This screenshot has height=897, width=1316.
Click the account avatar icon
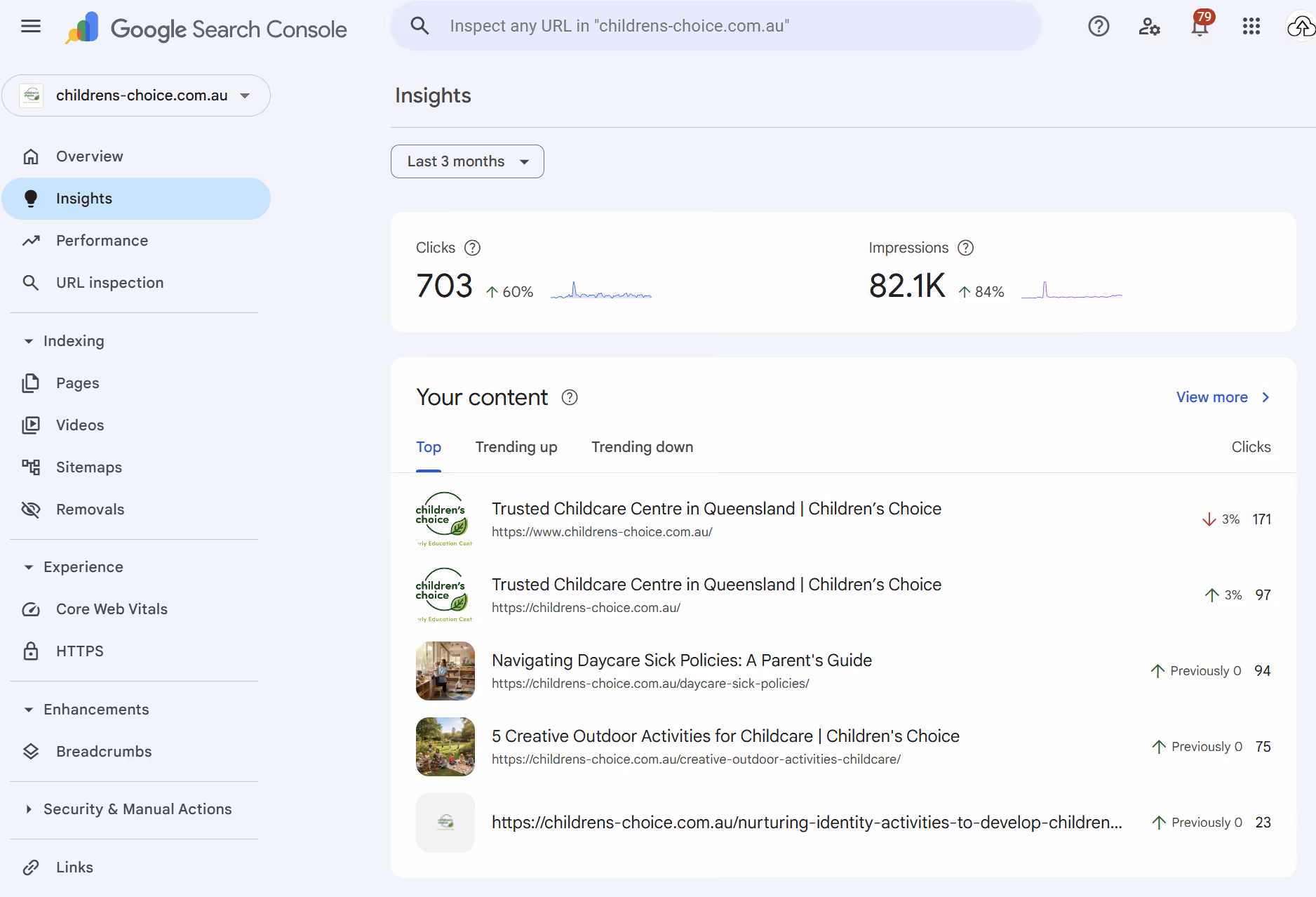point(1301,27)
